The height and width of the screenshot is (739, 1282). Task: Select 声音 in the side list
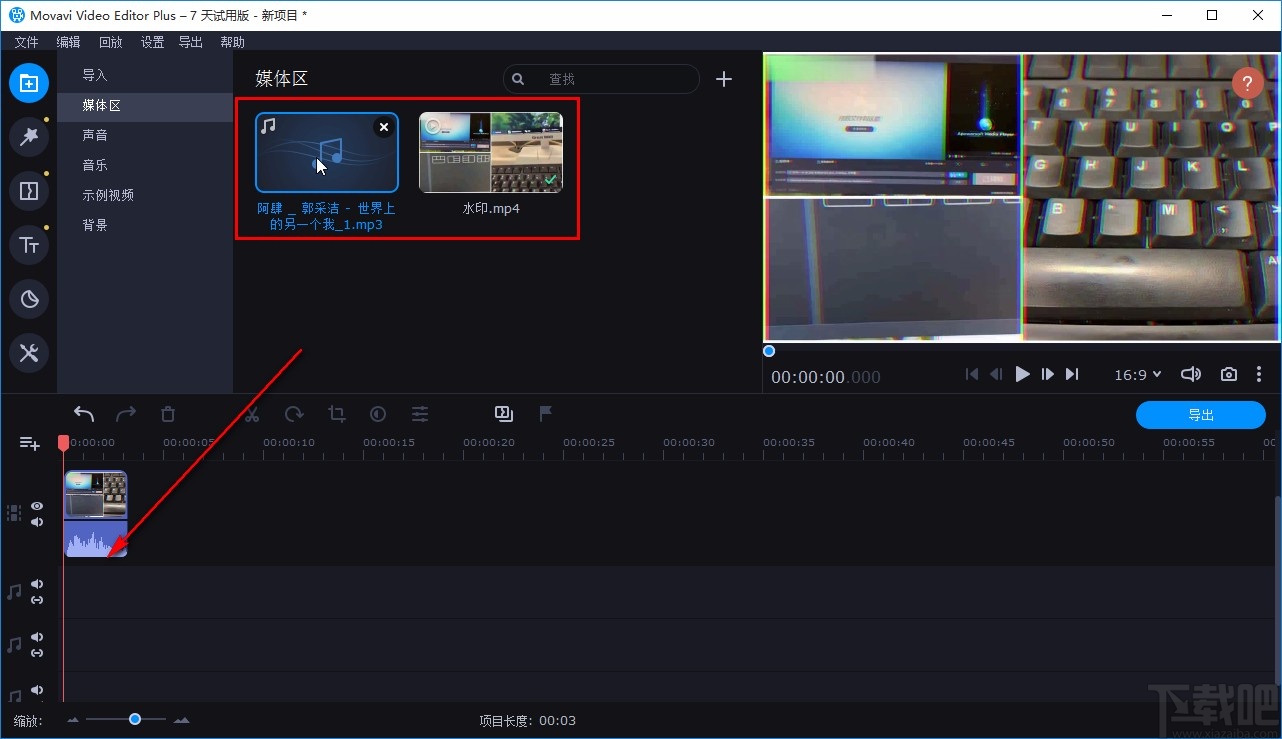click(x=145, y=135)
